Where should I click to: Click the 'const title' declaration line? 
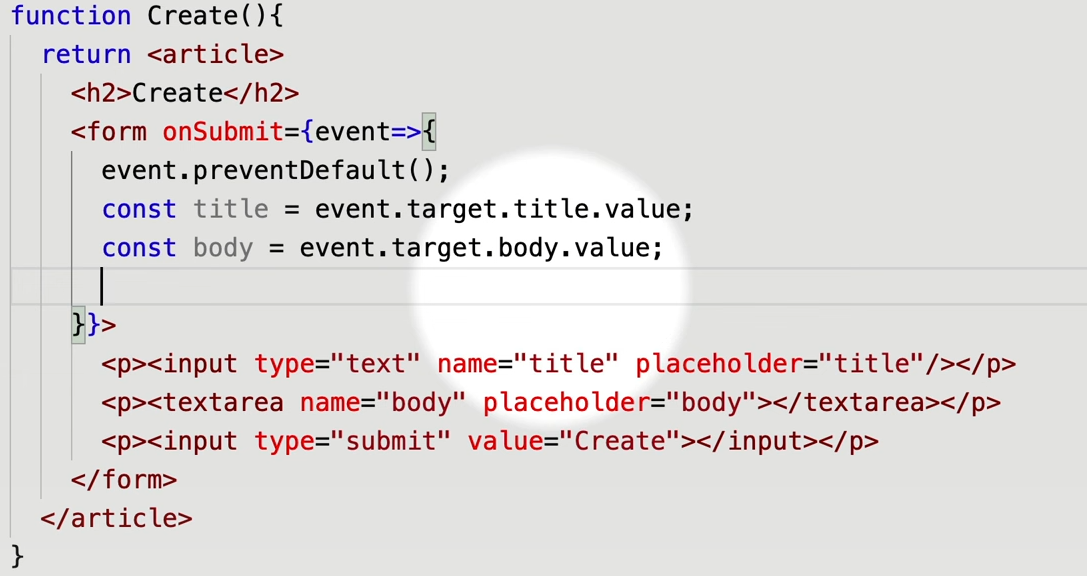point(397,209)
